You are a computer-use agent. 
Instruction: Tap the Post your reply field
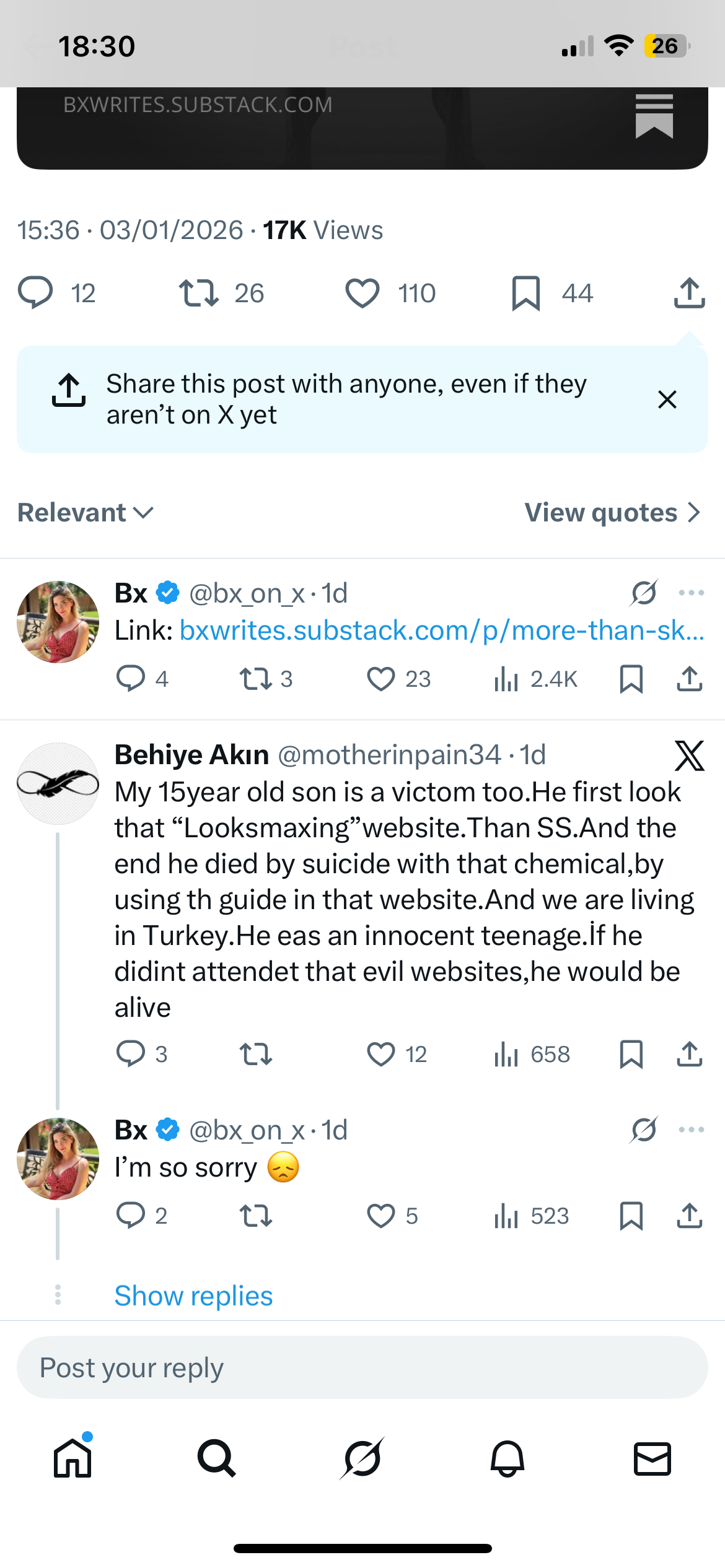point(362,1367)
